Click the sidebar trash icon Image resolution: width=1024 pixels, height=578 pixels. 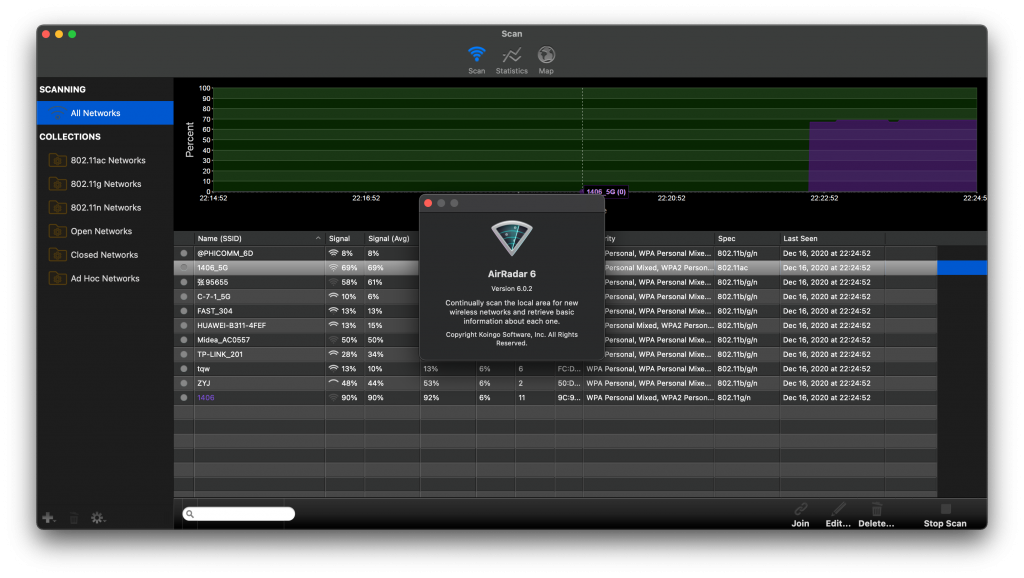[x=74, y=518]
